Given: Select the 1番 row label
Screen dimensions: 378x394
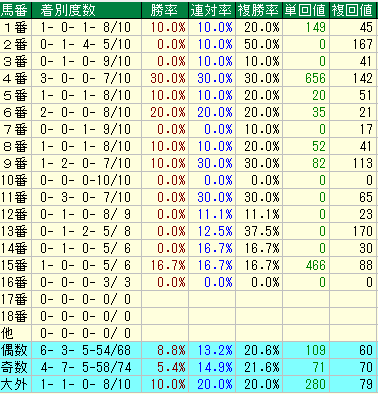Looking at the screenshot, I should (15, 27).
